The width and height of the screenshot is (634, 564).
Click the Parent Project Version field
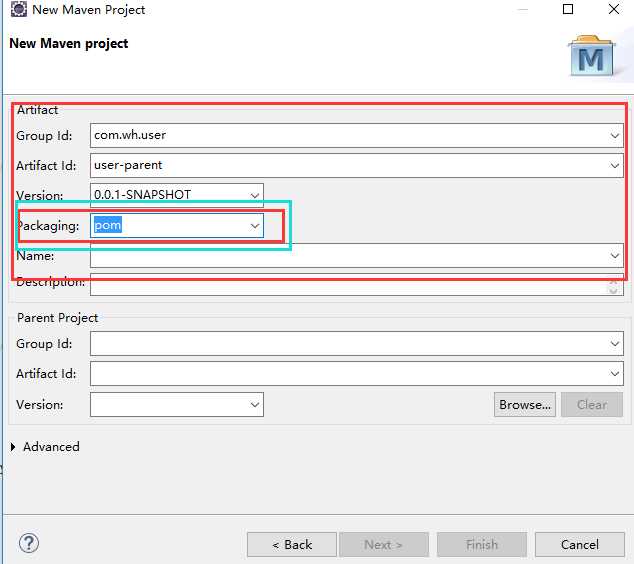[x=177, y=404]
